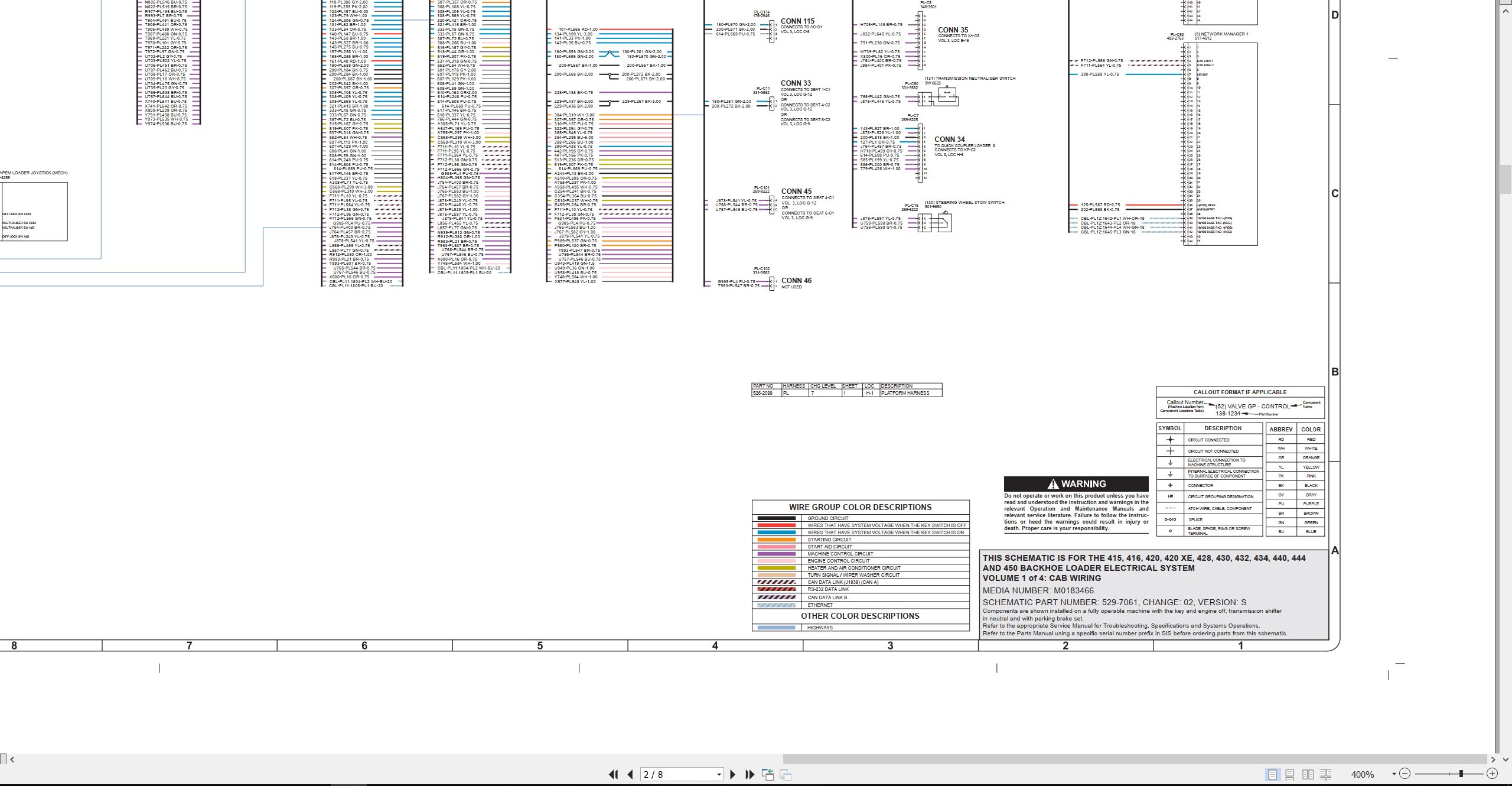
Task: Switch to two-page side-by-side view
Action: (x=1308, y=774)
